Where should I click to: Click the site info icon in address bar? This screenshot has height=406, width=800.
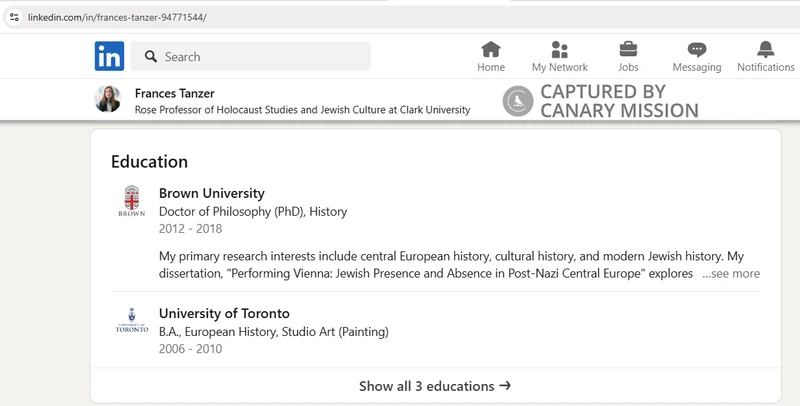click(x=14, y=17)
